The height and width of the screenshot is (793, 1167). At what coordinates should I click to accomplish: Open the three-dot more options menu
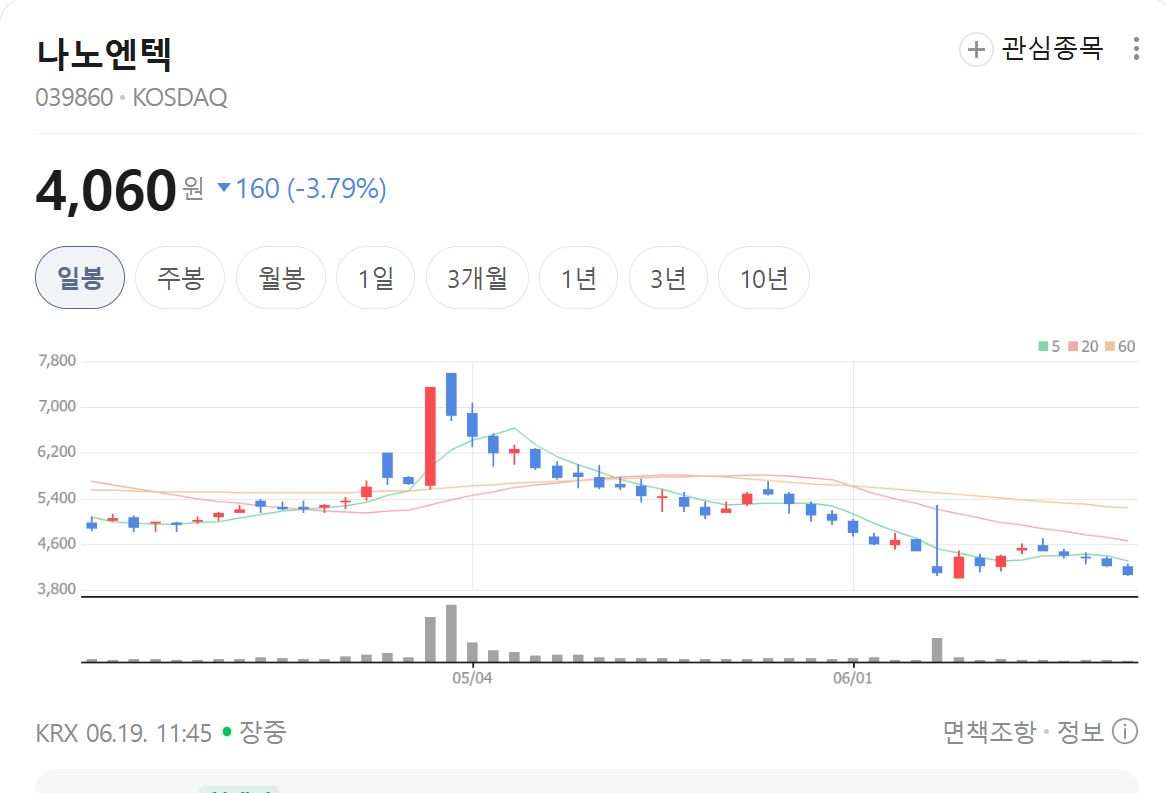tap(1136, 49)
